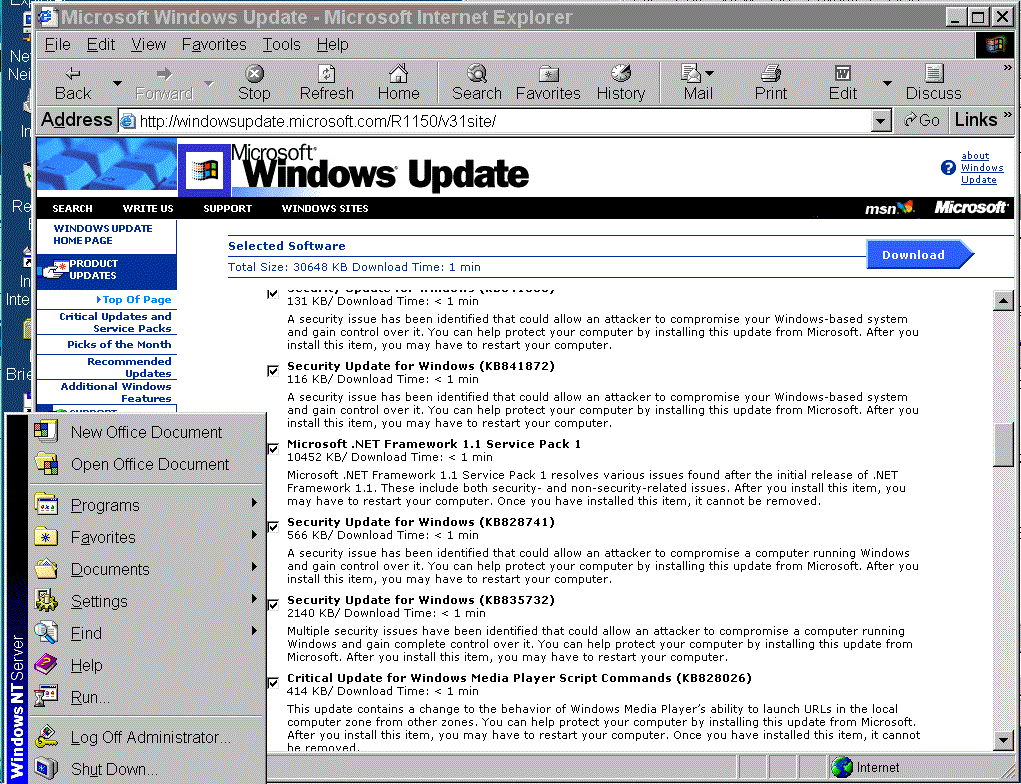This screenshot has width=1021, height=784.
Task: Select Run... from the Start menu
Action: coord(90,697)
